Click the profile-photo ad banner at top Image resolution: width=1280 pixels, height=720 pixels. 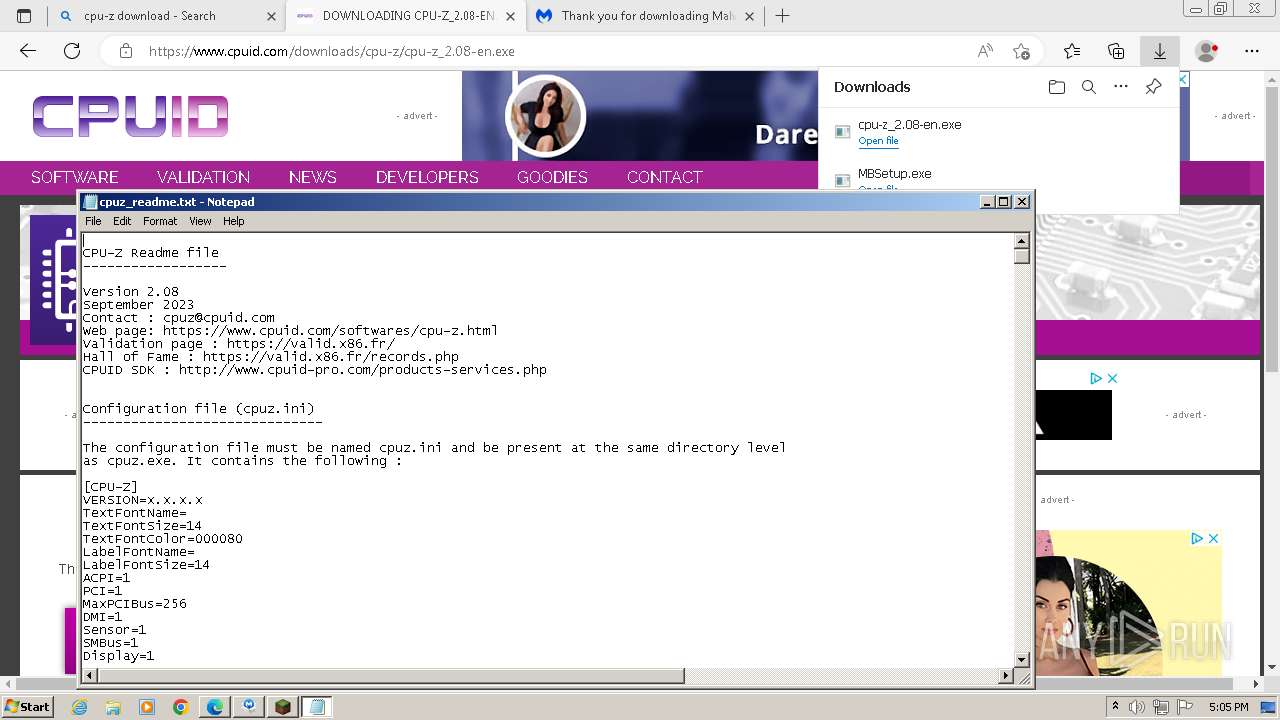pyautogui.click(x=640, y=115)
